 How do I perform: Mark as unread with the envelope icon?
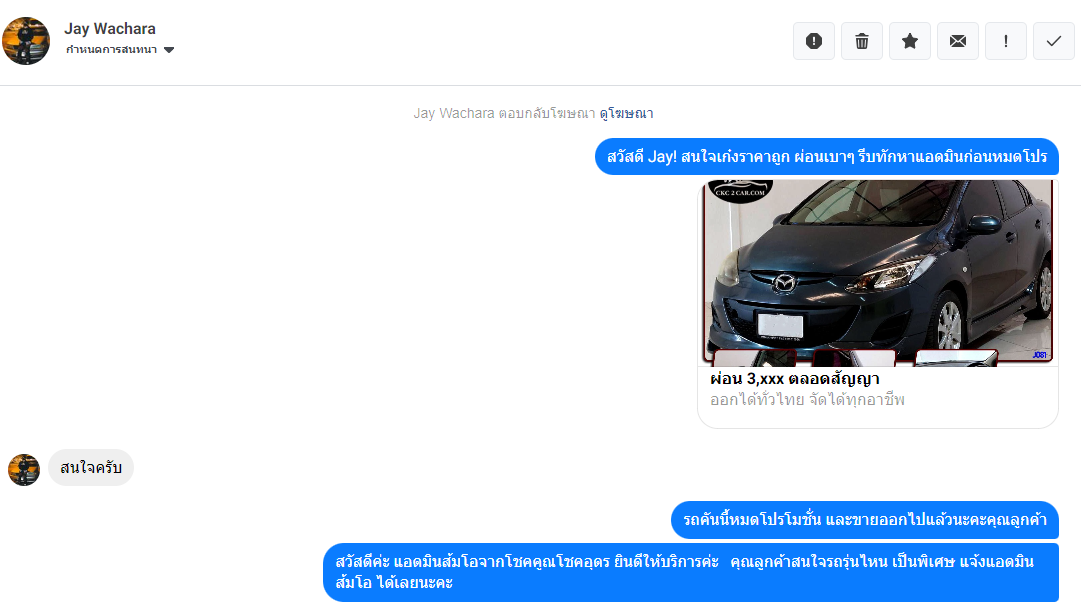pos(958,41)
